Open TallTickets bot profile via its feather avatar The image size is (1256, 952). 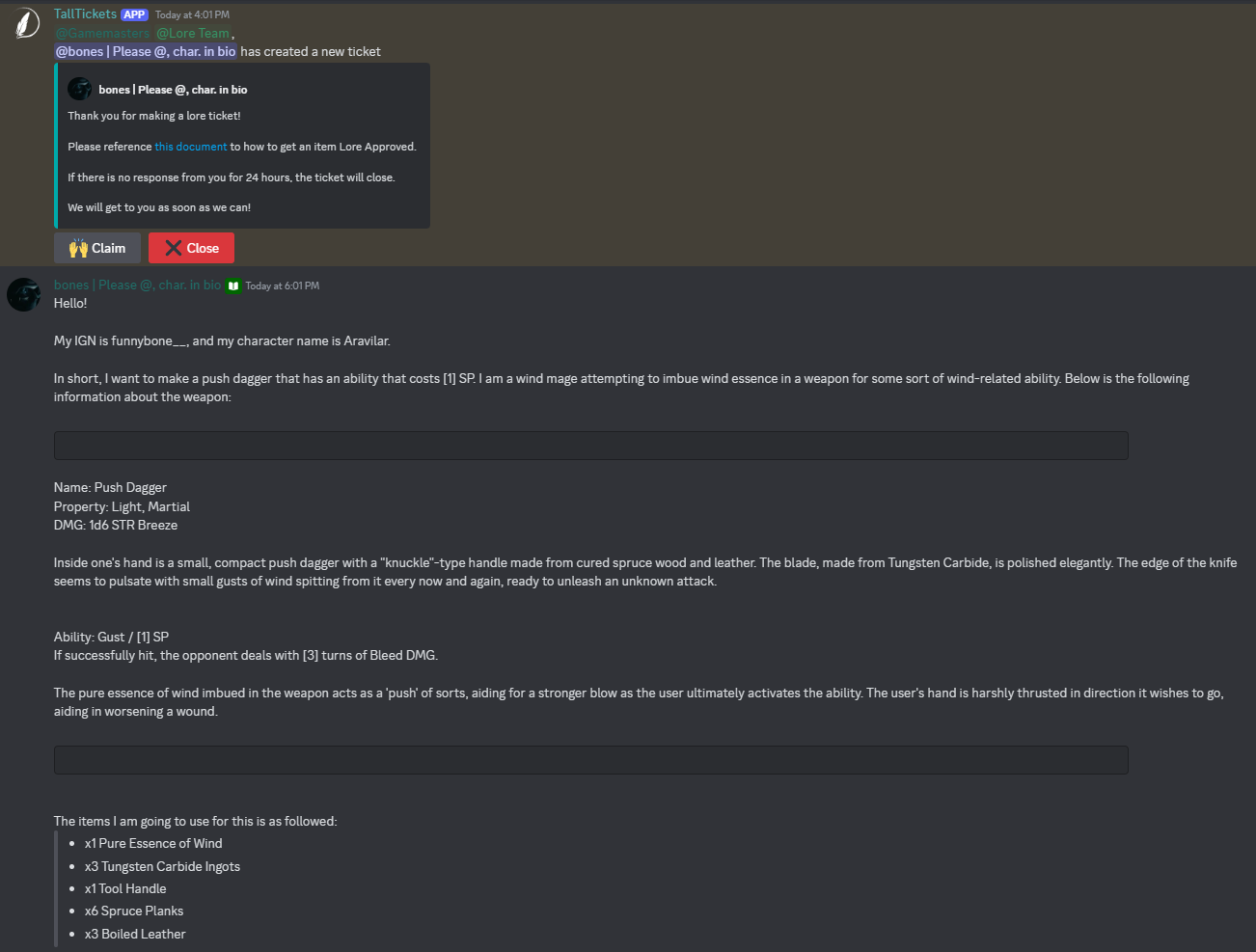click(25, 21)
